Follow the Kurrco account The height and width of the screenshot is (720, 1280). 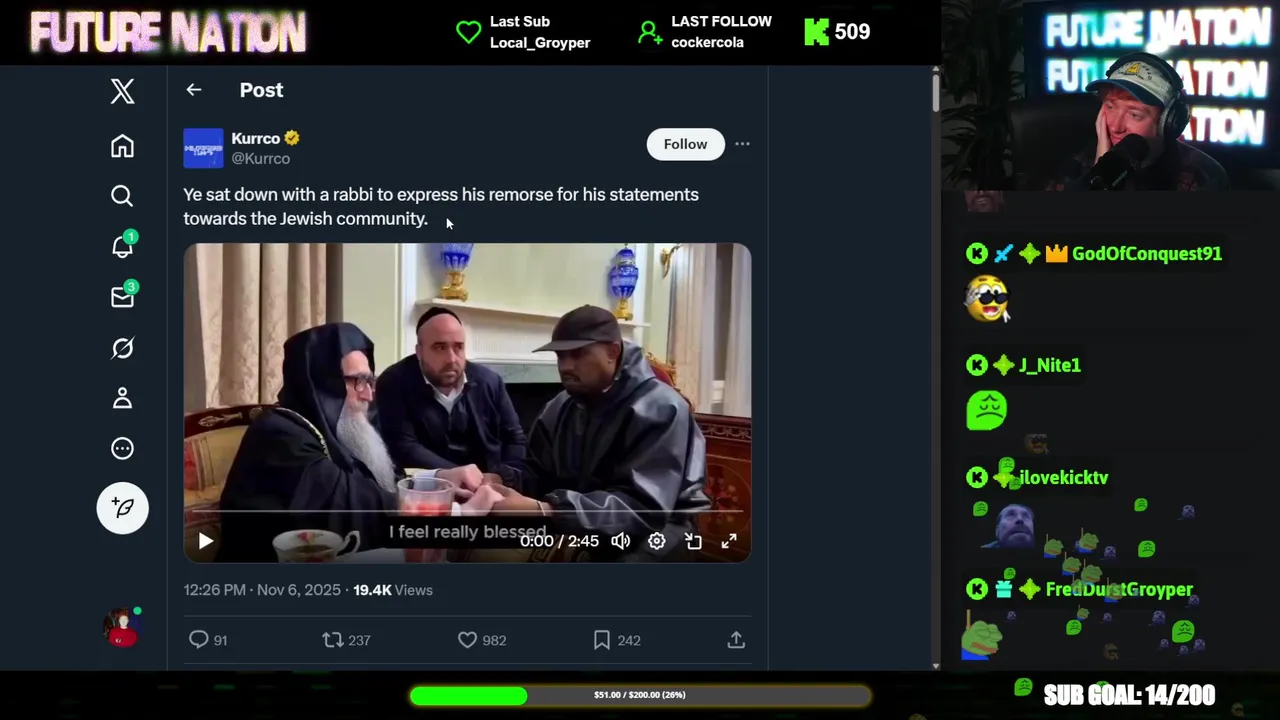pos(685,144)
